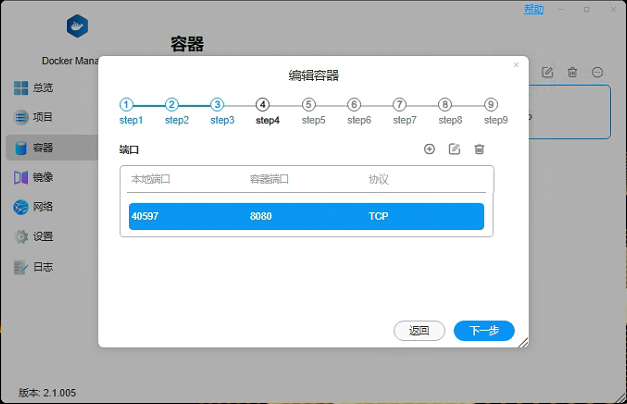Click the 网络 globe icon
Image resolution: width=627 pixels, height=404 pixels.
point(21,207)
